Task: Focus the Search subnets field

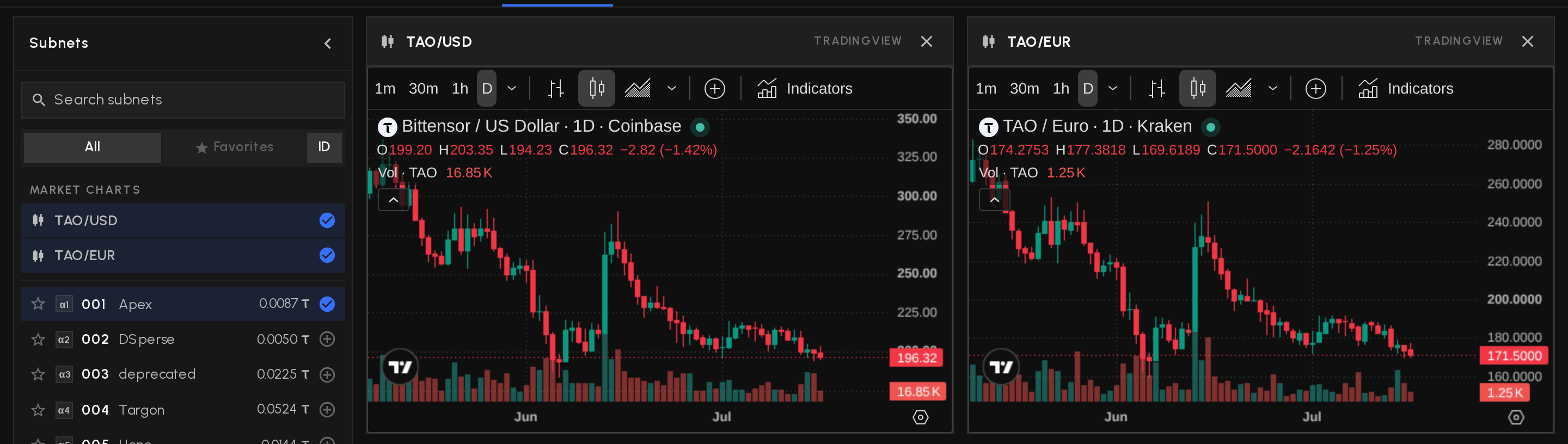Action: 182,100
